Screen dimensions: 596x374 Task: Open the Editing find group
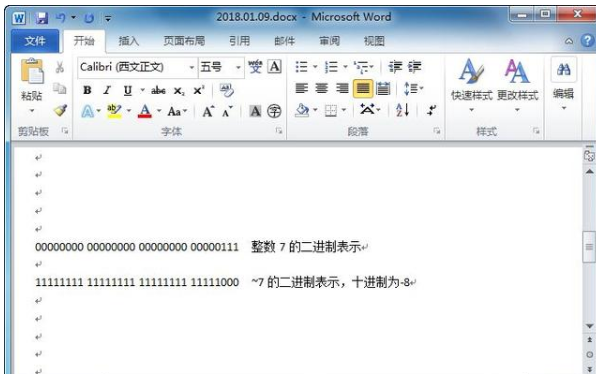tap(563, 84)
